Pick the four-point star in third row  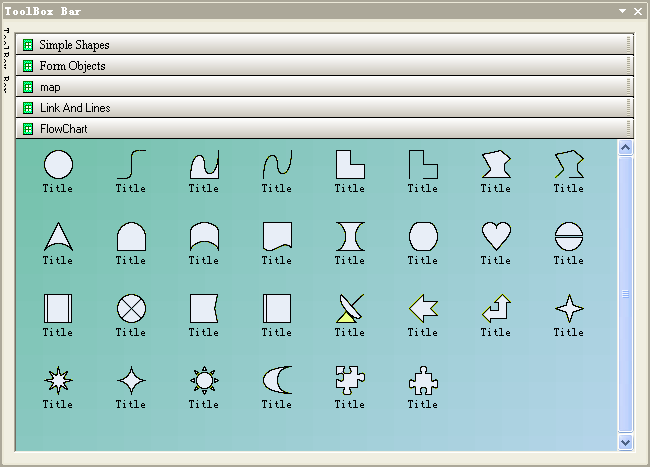point(569,309)
